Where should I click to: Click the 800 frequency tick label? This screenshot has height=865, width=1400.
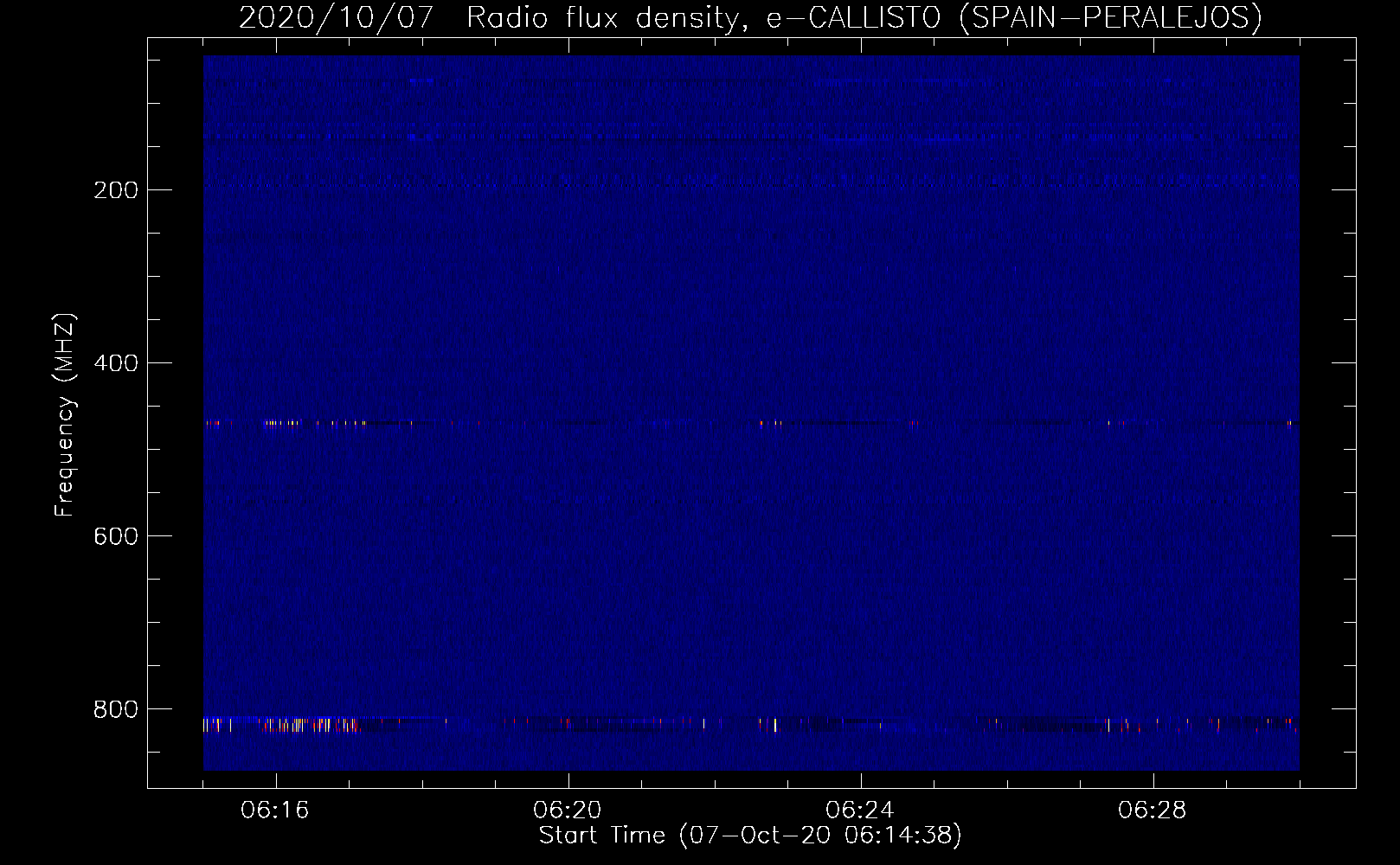point(115,709)
